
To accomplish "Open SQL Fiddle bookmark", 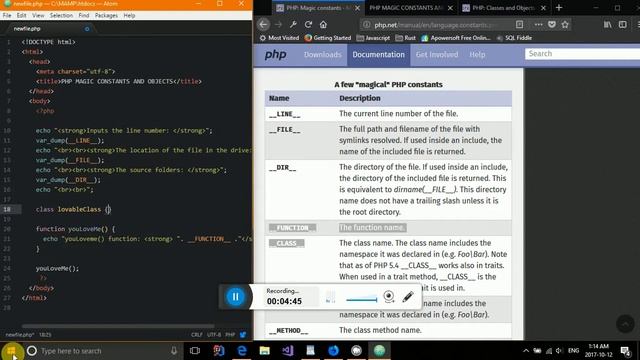I will [x=514, y=38].
